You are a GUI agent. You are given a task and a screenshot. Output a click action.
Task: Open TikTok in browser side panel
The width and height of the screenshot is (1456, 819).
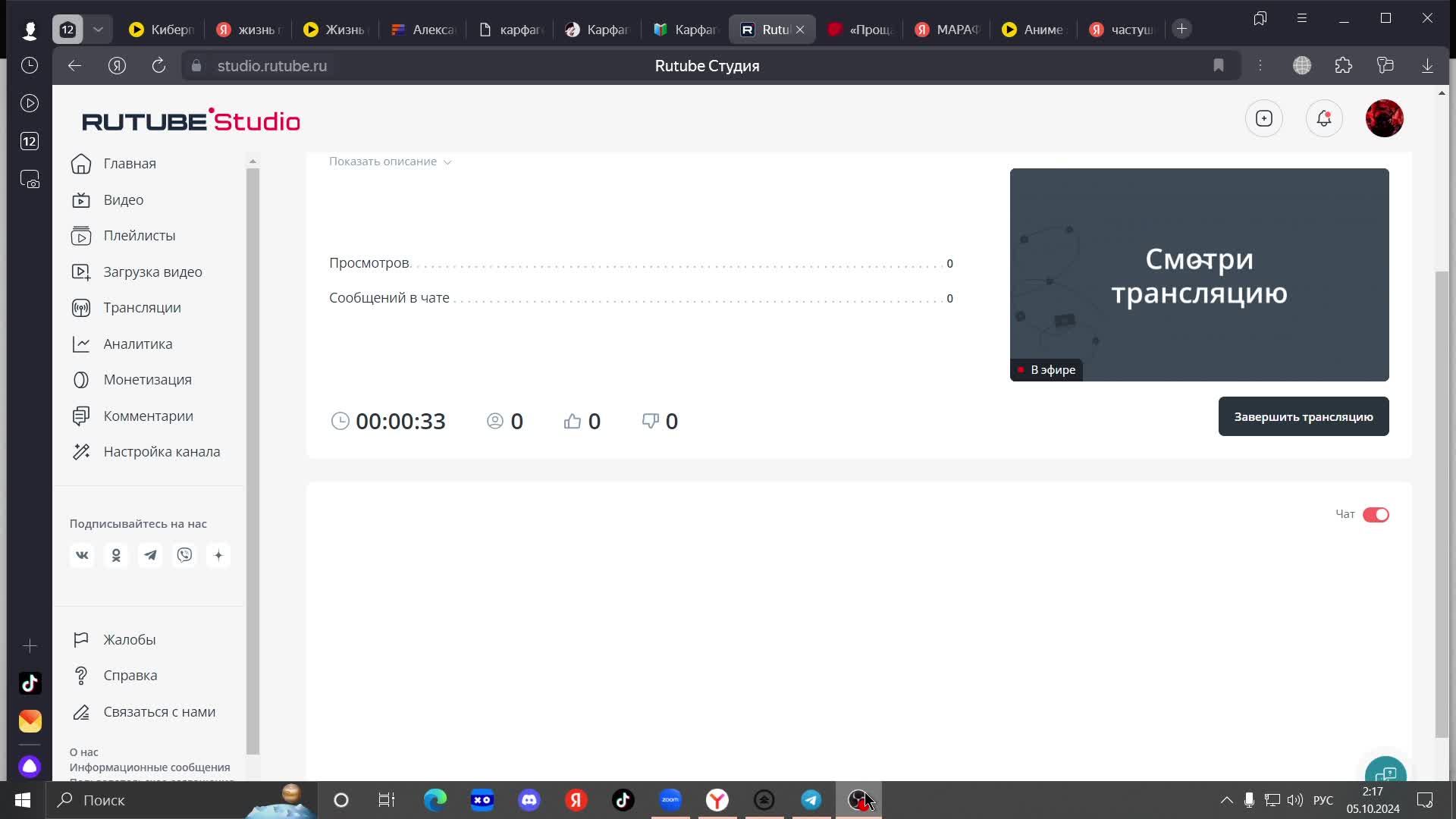(x=30, y=683)
